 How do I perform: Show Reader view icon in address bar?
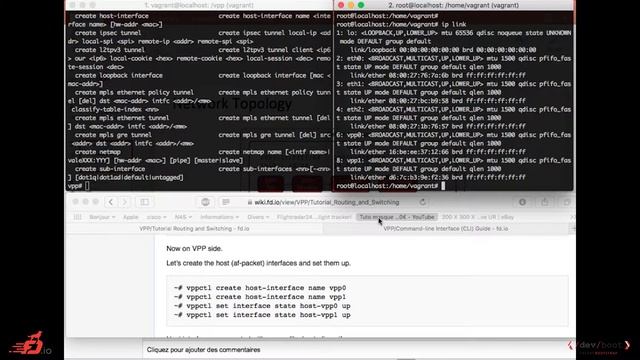[x=226, y=202]
